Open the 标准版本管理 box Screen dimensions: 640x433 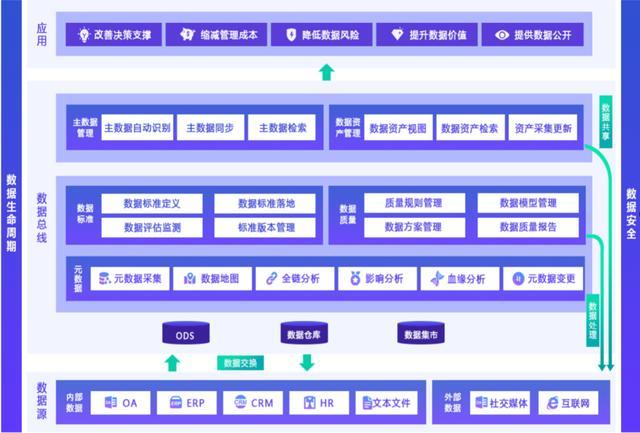coord(265,227)
